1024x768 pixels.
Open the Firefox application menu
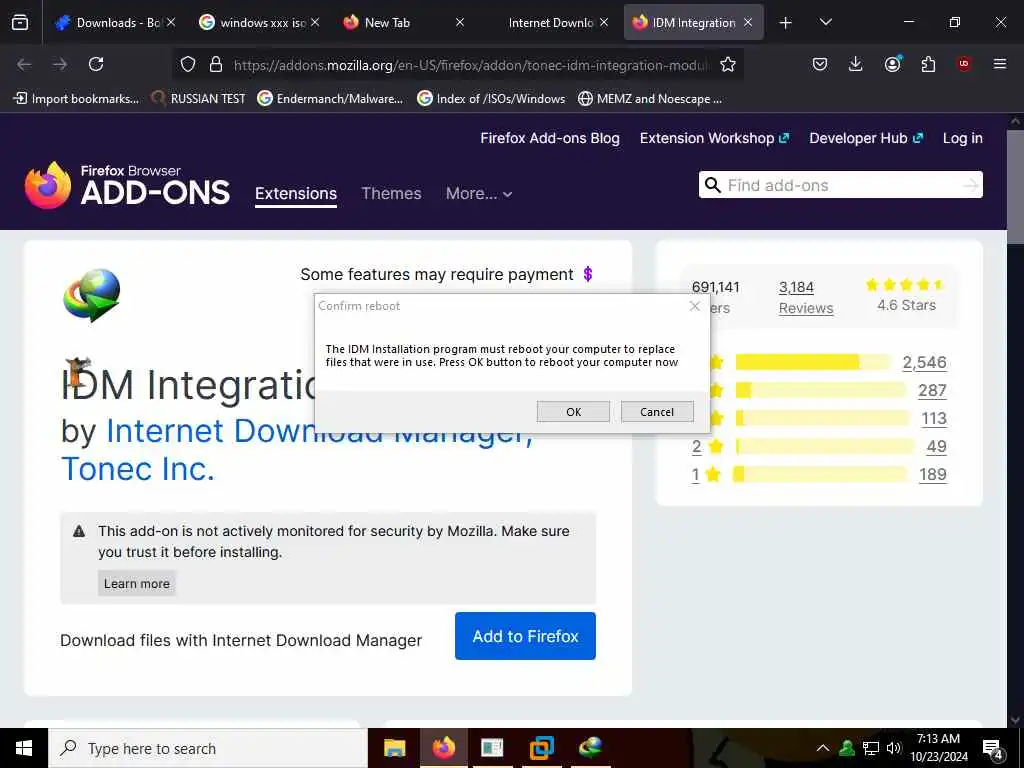[999, 64]
